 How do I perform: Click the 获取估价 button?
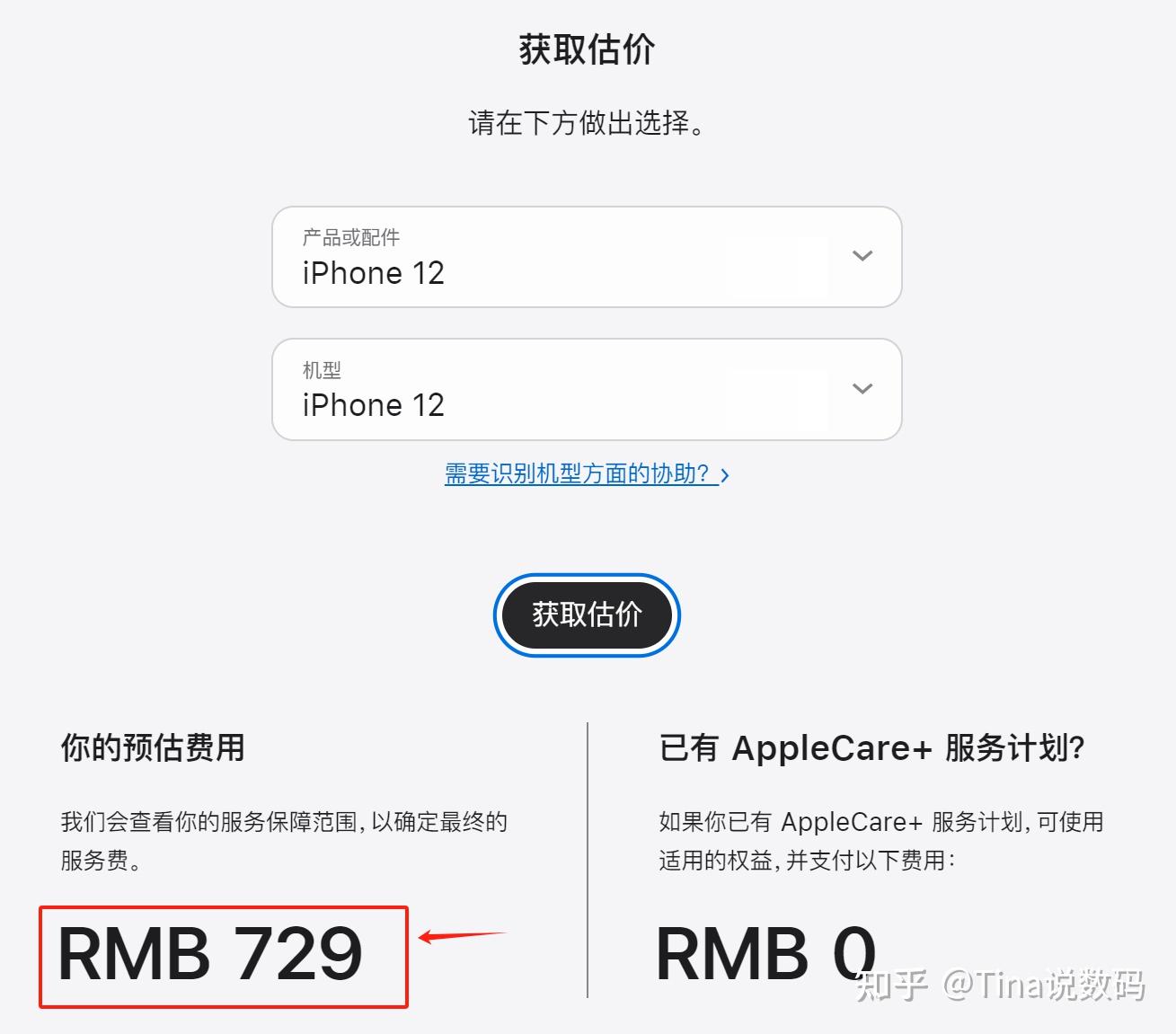(x=587, y=614)
